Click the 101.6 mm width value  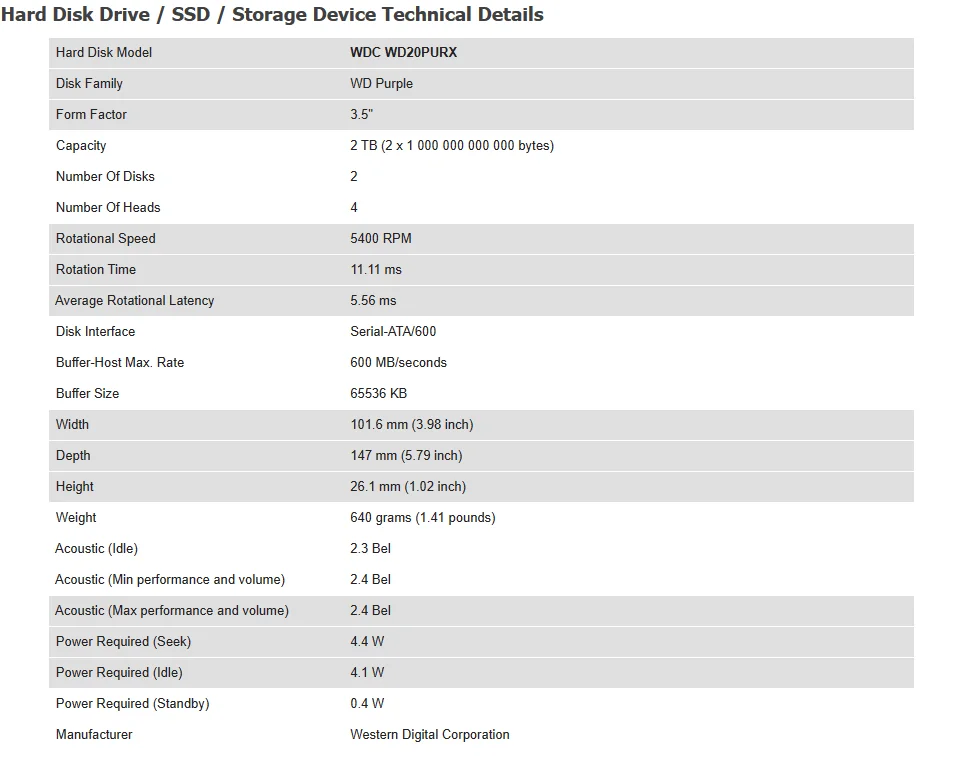pyautogui.click(x=411, y=424)
